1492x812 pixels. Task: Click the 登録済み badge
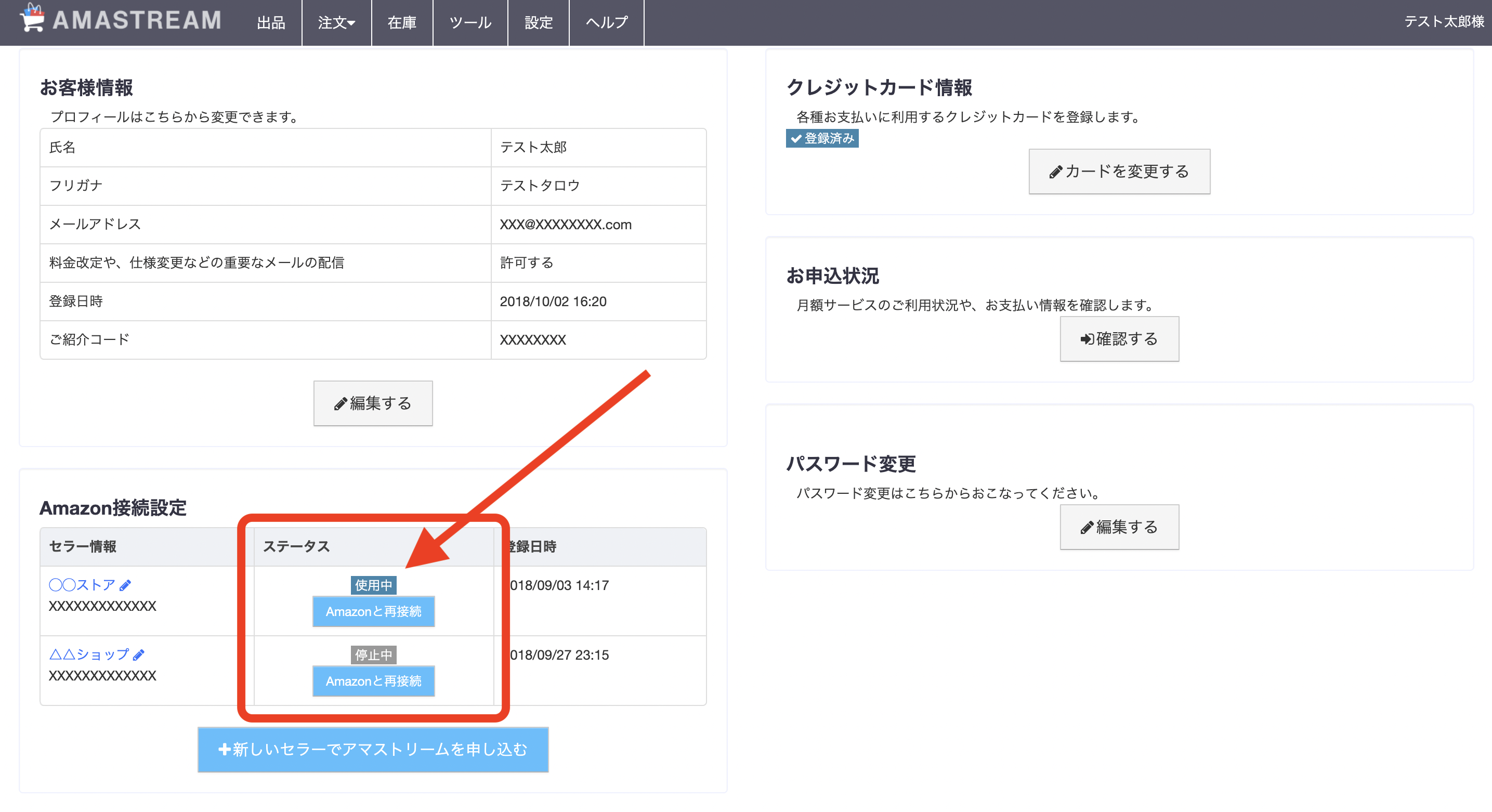tap(822, 138)
